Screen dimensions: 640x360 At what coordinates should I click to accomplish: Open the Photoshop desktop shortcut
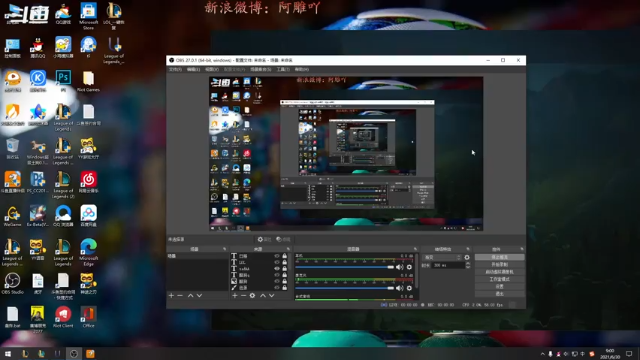pos(63,80)
